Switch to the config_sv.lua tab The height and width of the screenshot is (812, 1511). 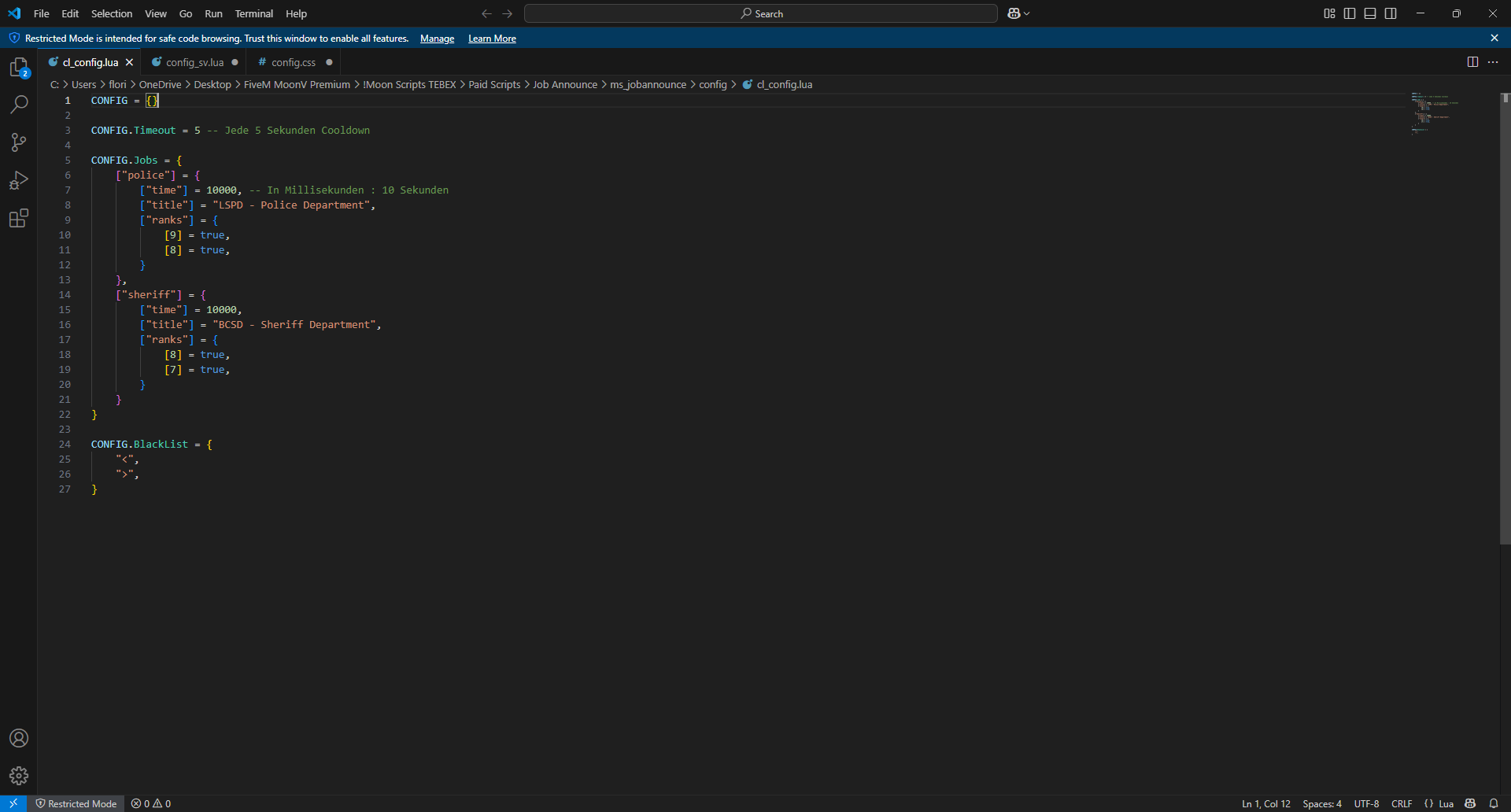(194, 62)
